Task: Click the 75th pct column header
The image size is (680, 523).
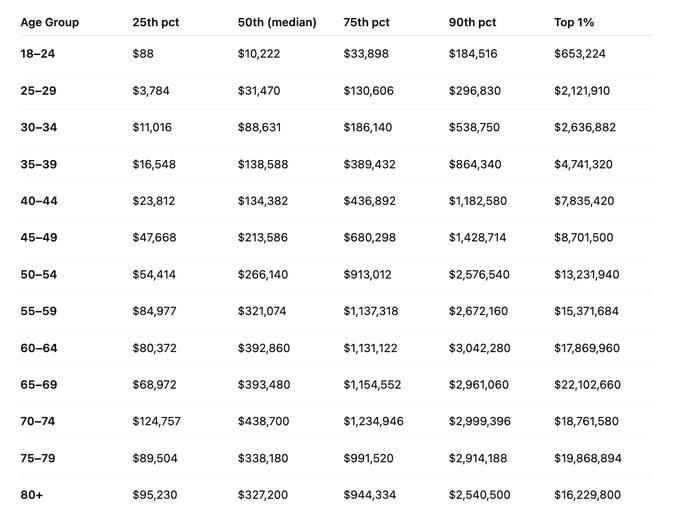Action: click(x=366, y=22)
